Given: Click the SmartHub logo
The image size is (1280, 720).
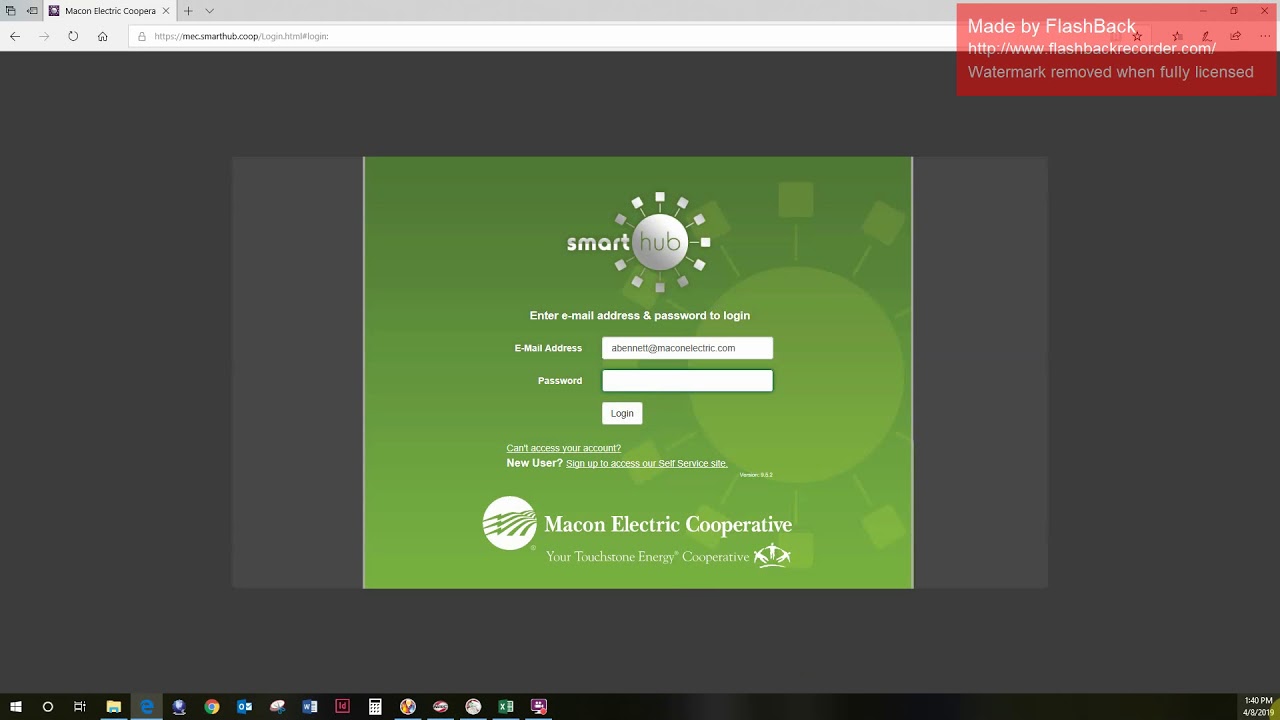Looking at the screenshot, I should [x=638, y=242].
